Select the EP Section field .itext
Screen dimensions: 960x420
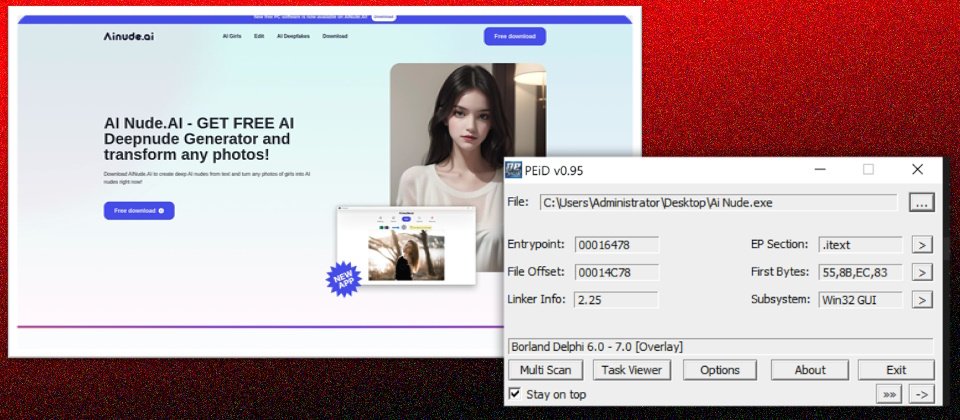click(x=860, y=245)
